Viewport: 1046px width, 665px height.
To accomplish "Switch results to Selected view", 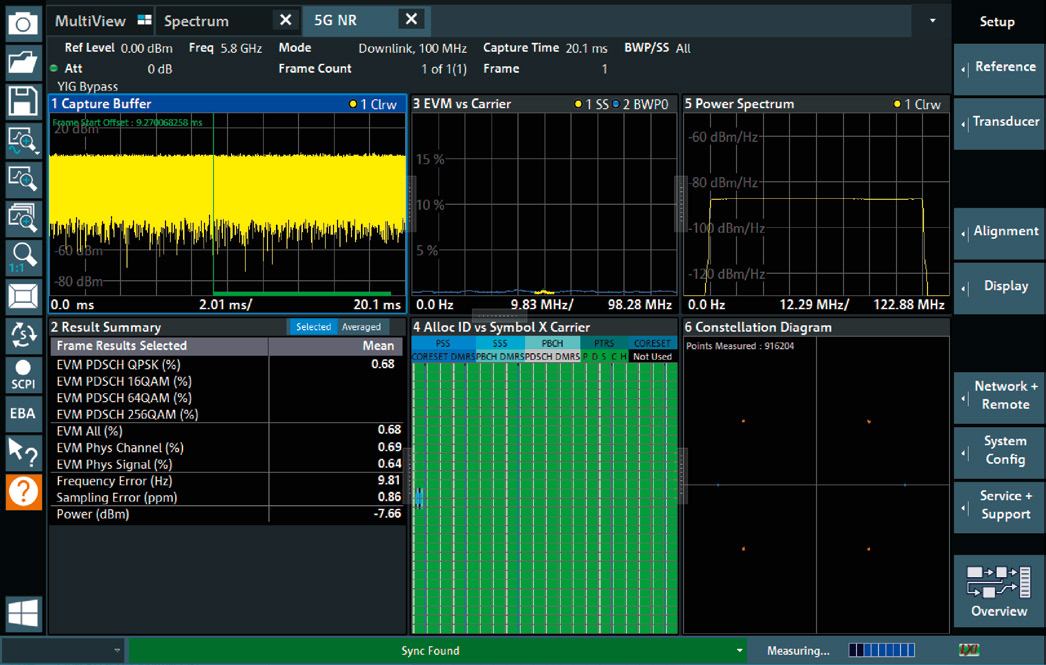I will pyautogui.click(x=313, y=327).
